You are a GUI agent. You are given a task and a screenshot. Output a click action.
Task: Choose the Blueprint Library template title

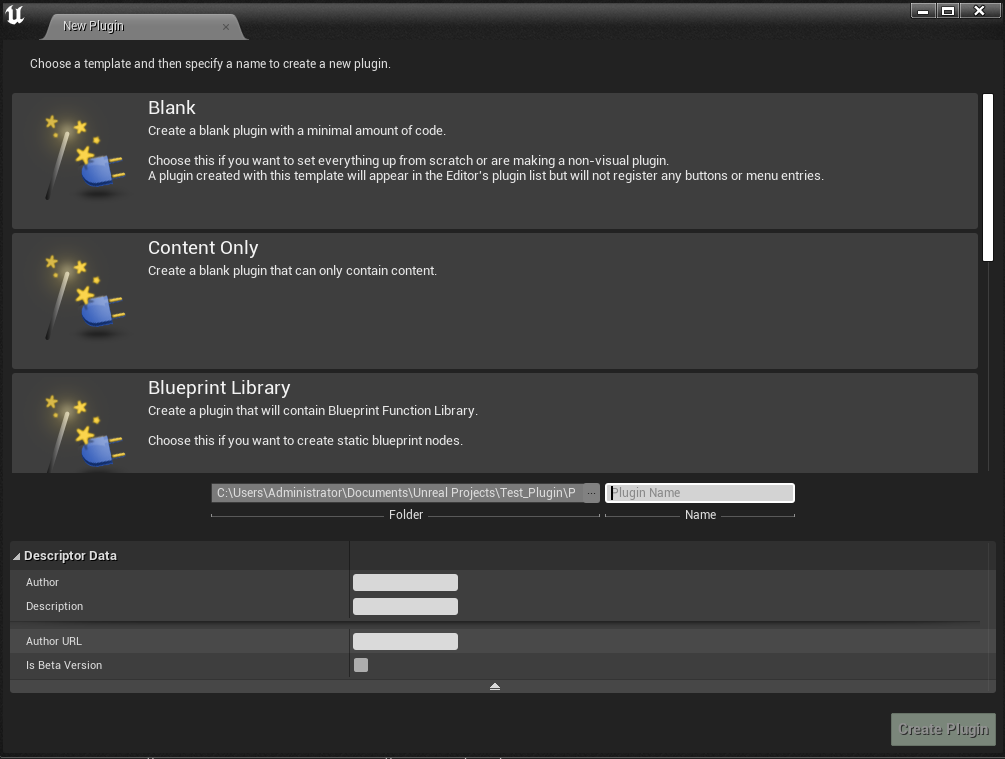pyautogui.click(x=219, y=388)
